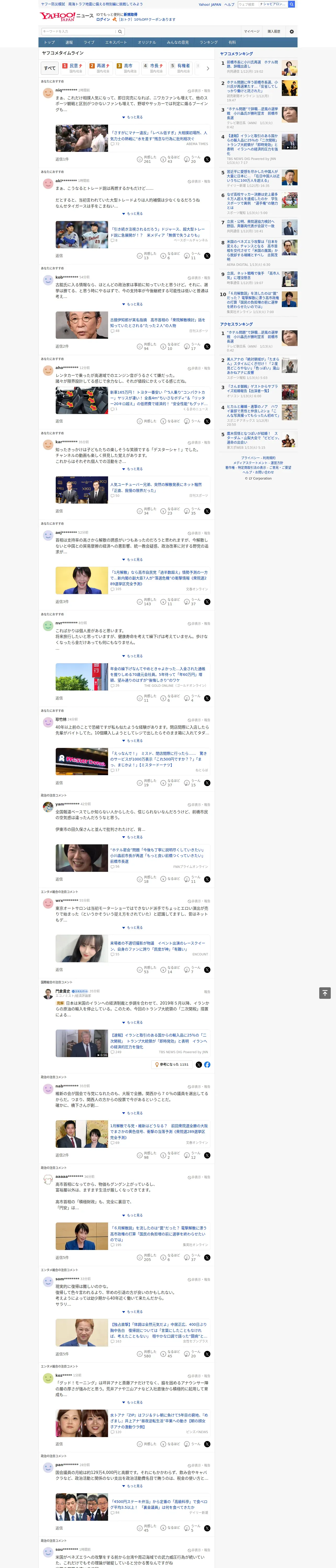Click 参考になった 1151 button
Screen dimensions: 336x1568
[171, 1065]
